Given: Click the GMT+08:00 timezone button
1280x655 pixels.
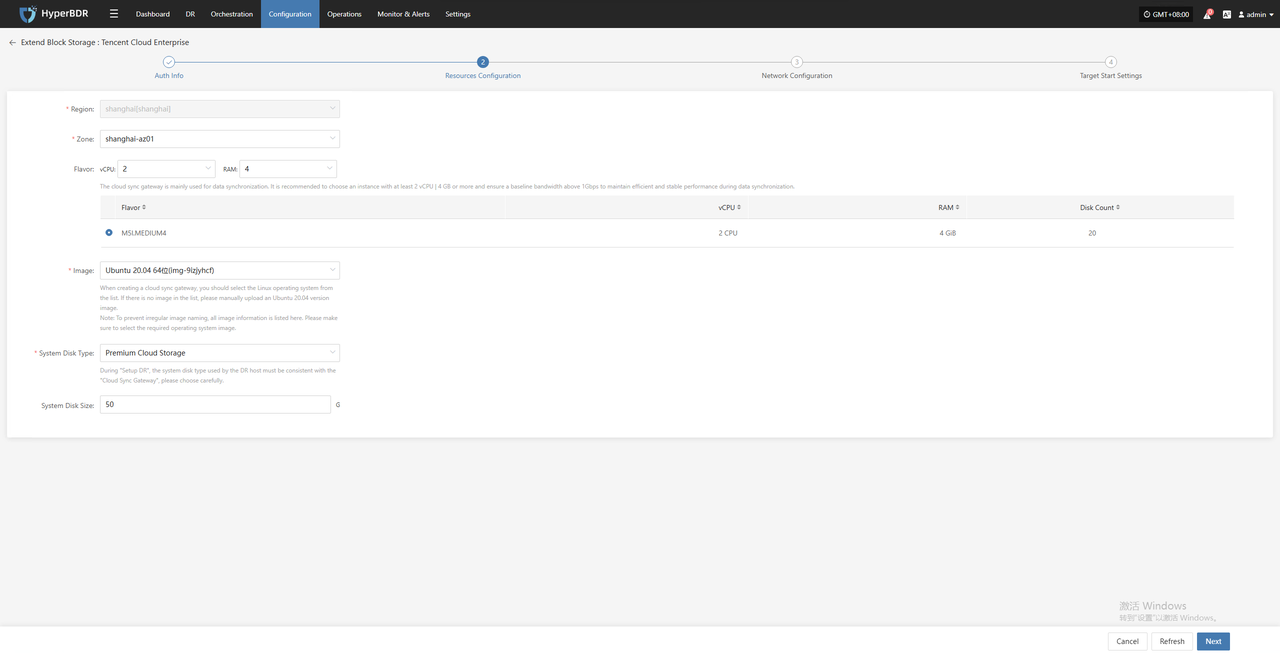Looking at the screenshot, I should point(1166,14).
